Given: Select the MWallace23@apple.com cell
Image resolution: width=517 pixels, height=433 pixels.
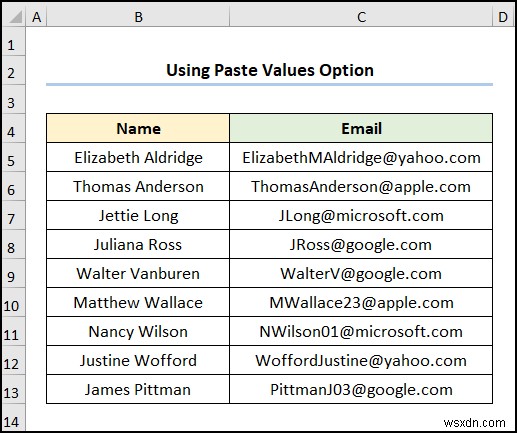Looking at the screenshot, I should pos(361,302).
